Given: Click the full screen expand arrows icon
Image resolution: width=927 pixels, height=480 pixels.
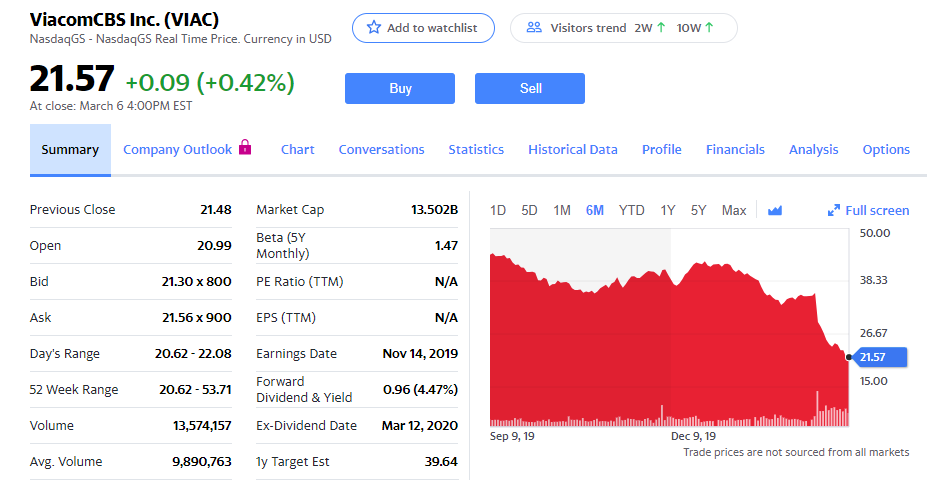Looking at the screenshot, I should click(834, 210).
